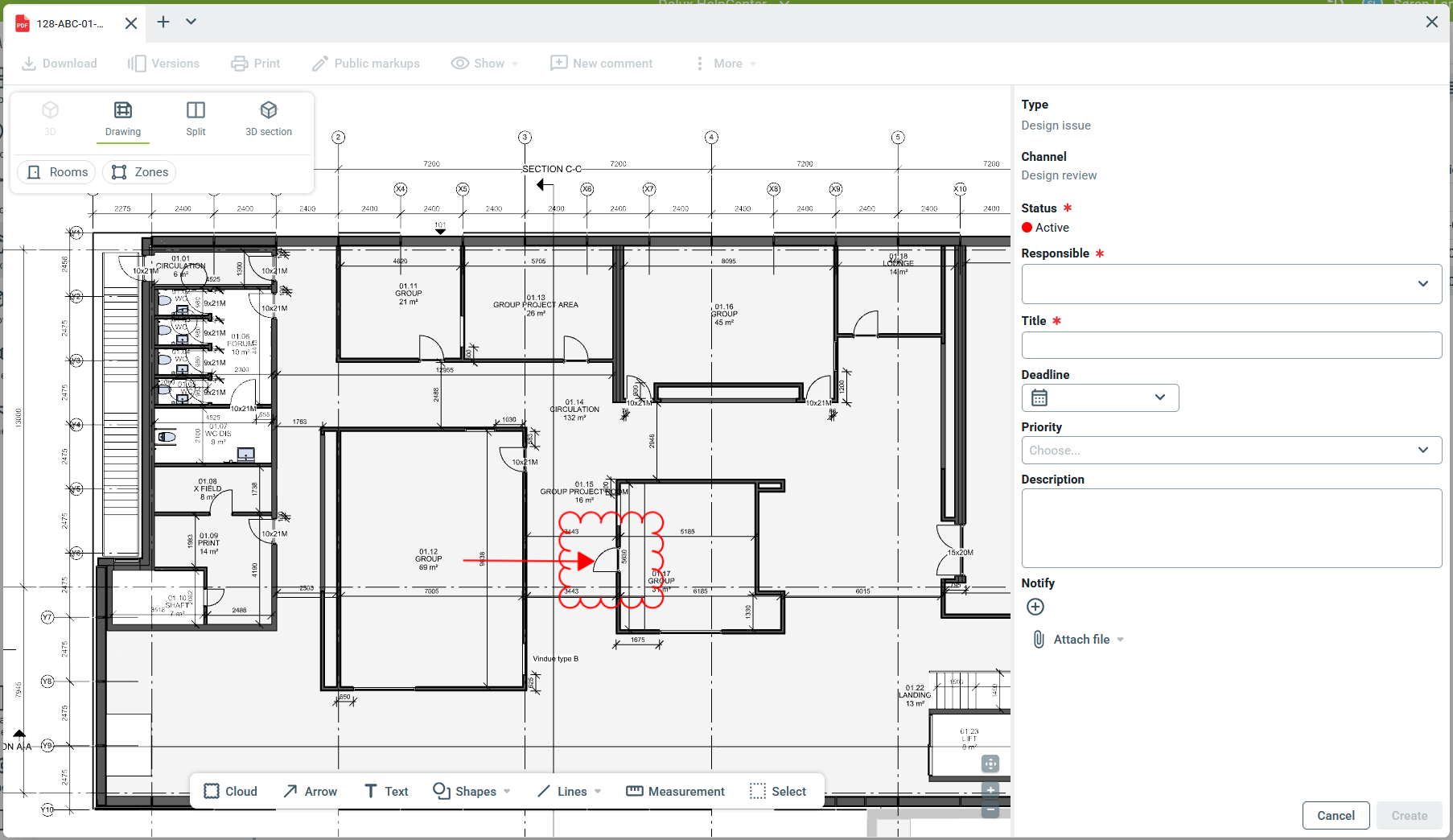Viewport: 1453px width, 840px height.
Task: Open the Show menu
Action: pos(484,64)
